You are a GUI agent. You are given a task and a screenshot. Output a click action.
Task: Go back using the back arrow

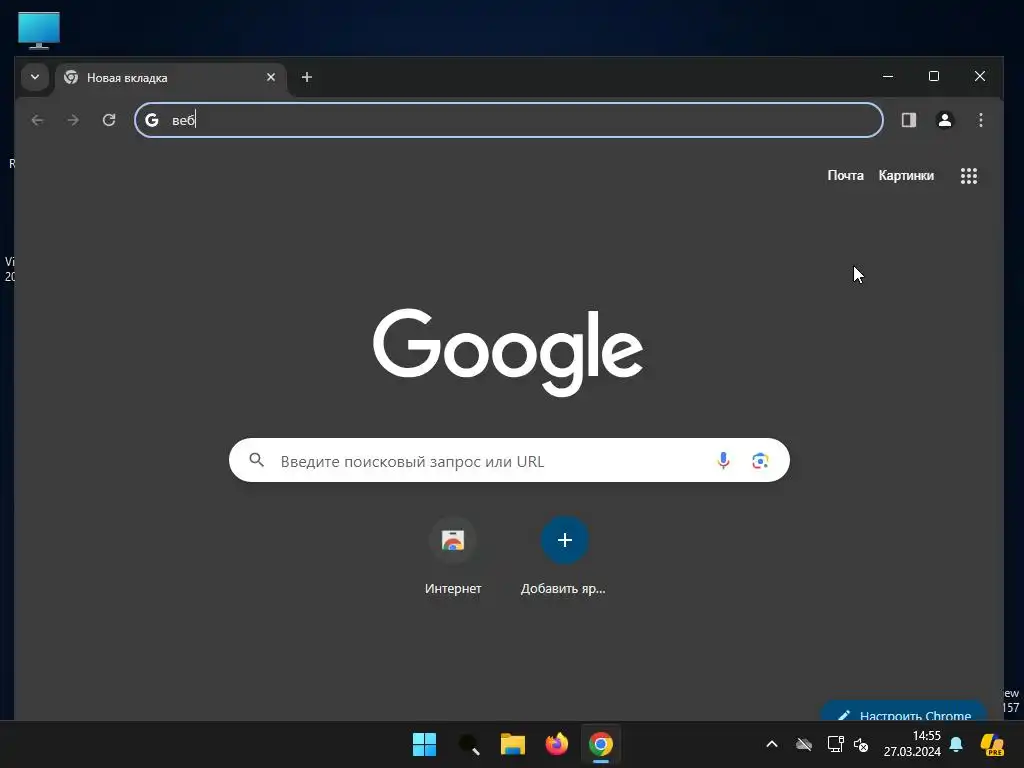[x=38, y=120]
